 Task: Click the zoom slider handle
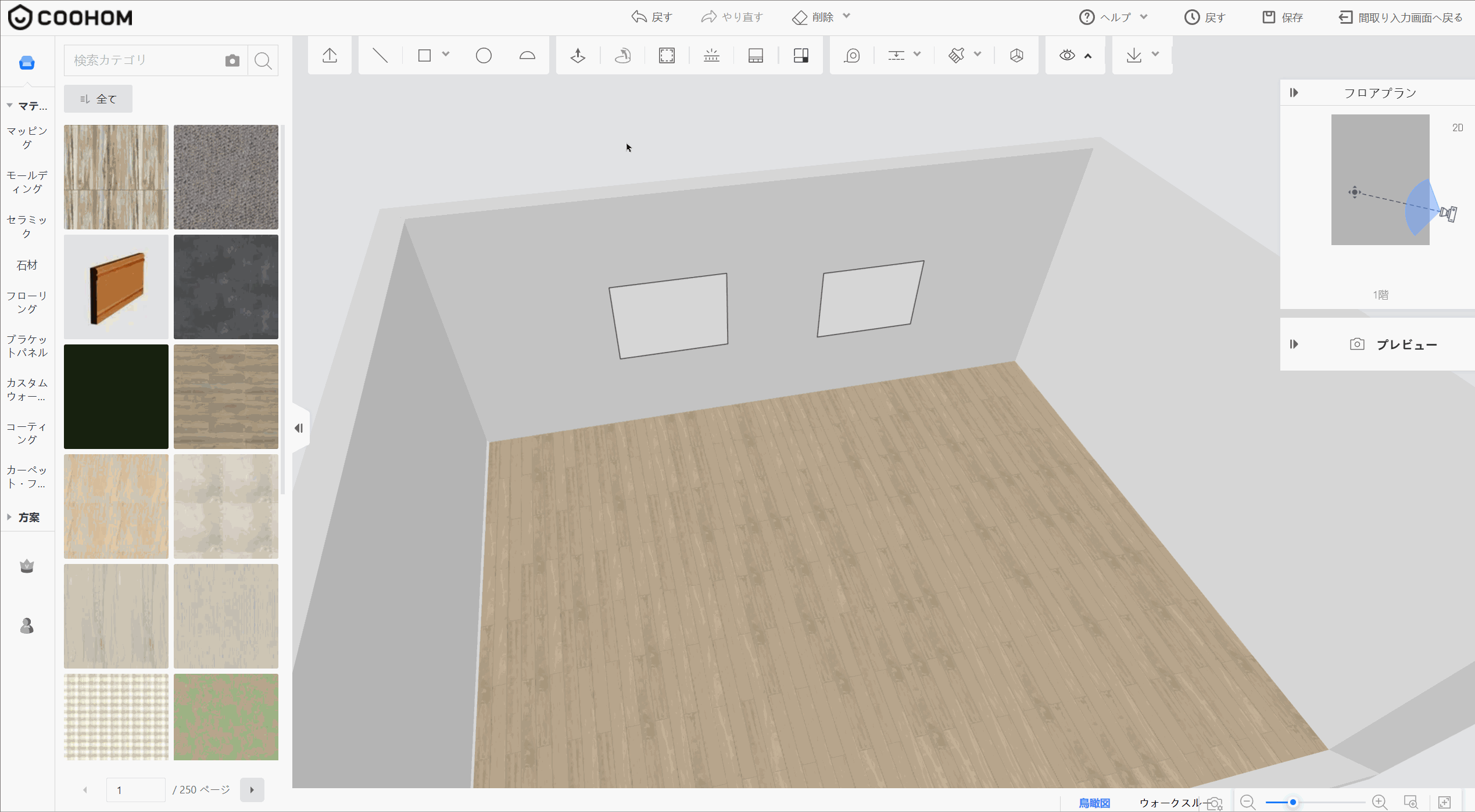[x=1293, y=802]
